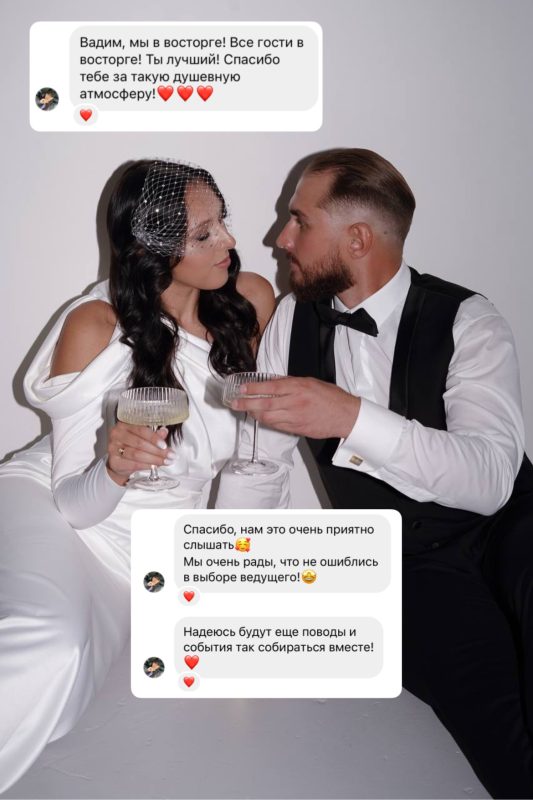Click the heart reaction below "в выборе ведущего!"
Screen dimensions: 533x800
189,596
